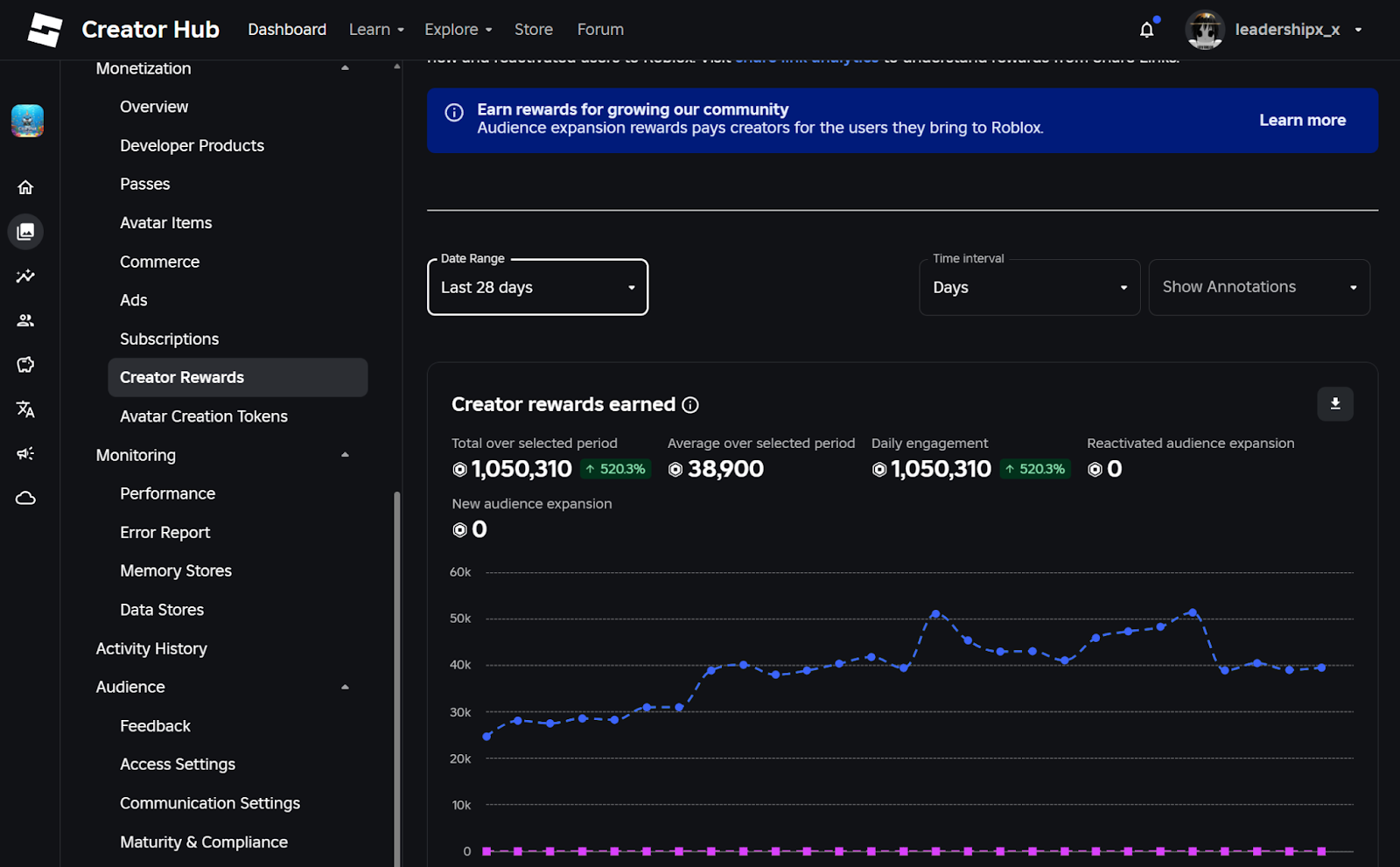Viewport: 1400px width, 867px height.
Task: Open the notifications bell
Action: point(1146,29)
